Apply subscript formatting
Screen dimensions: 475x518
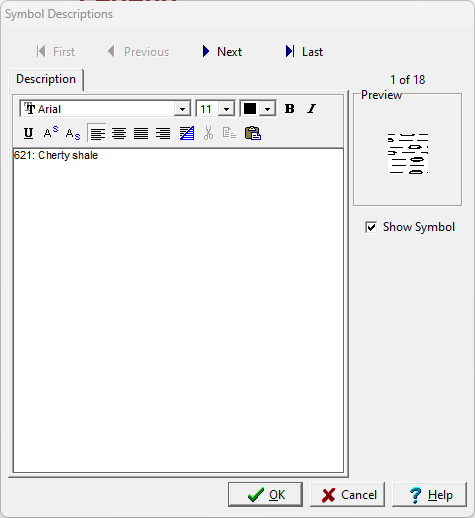click(73, 133)
